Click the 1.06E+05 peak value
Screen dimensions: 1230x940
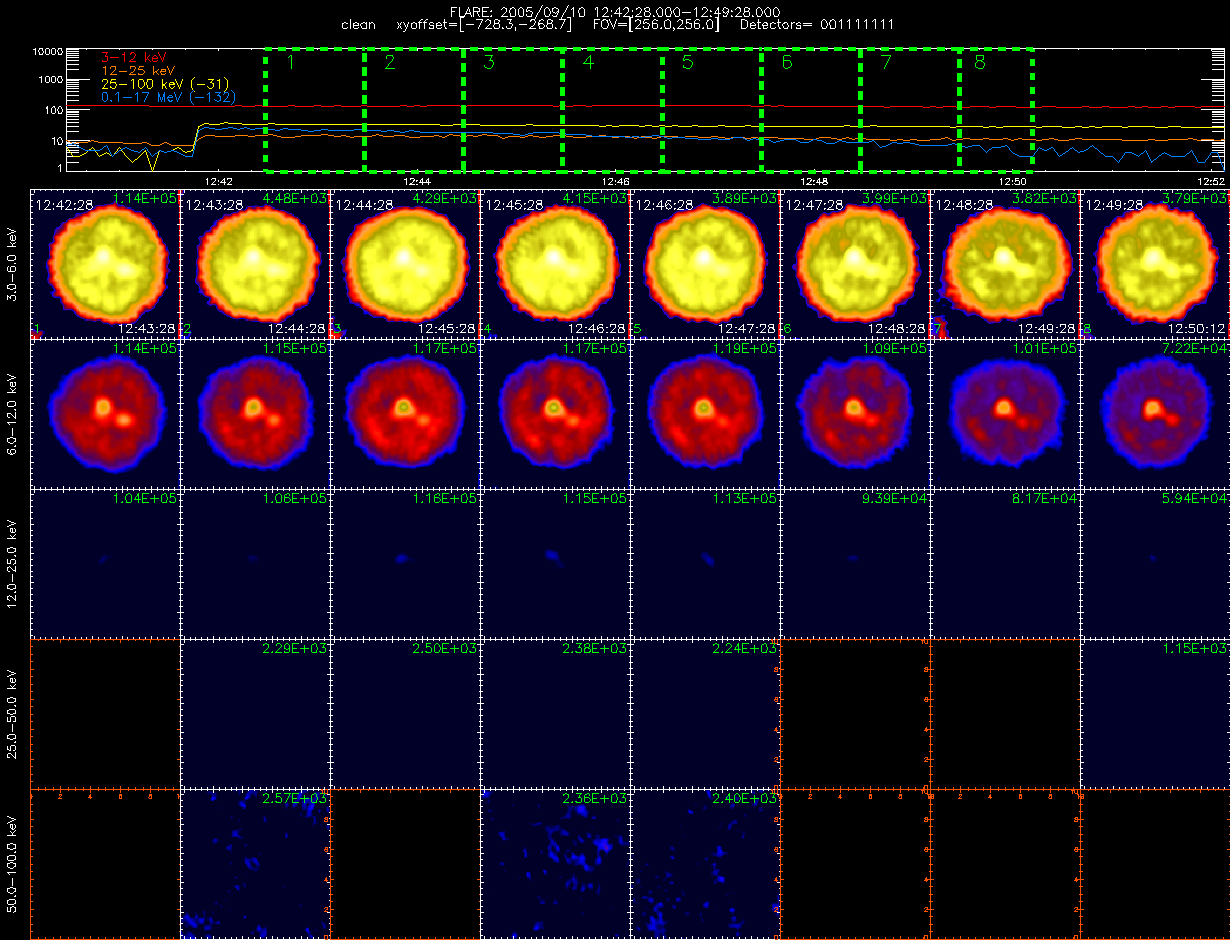[295, 498]
